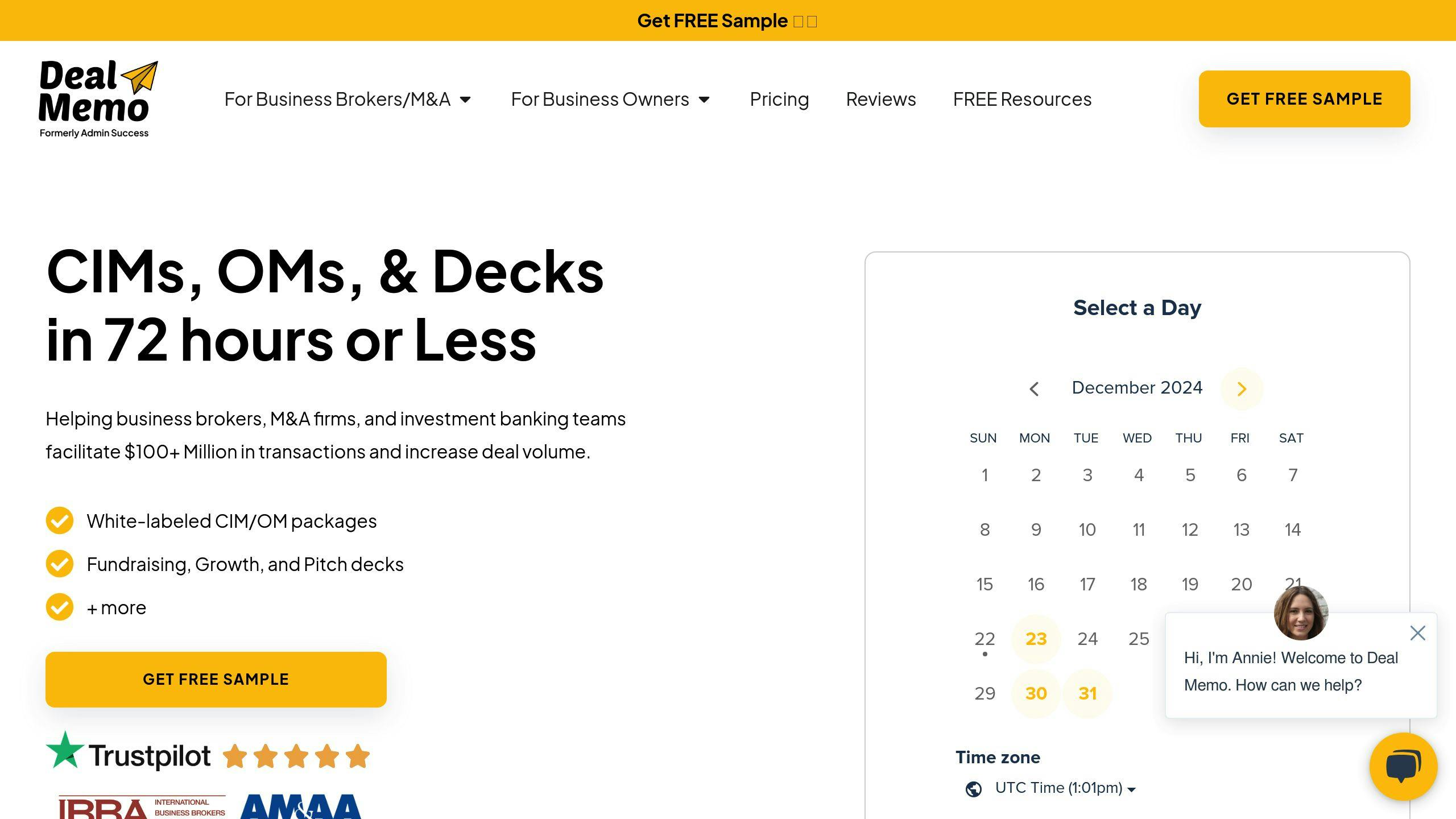This screenshot has width=1456, height=819.
Task: Open the Pricing menu item
Action: pos(779,98)
